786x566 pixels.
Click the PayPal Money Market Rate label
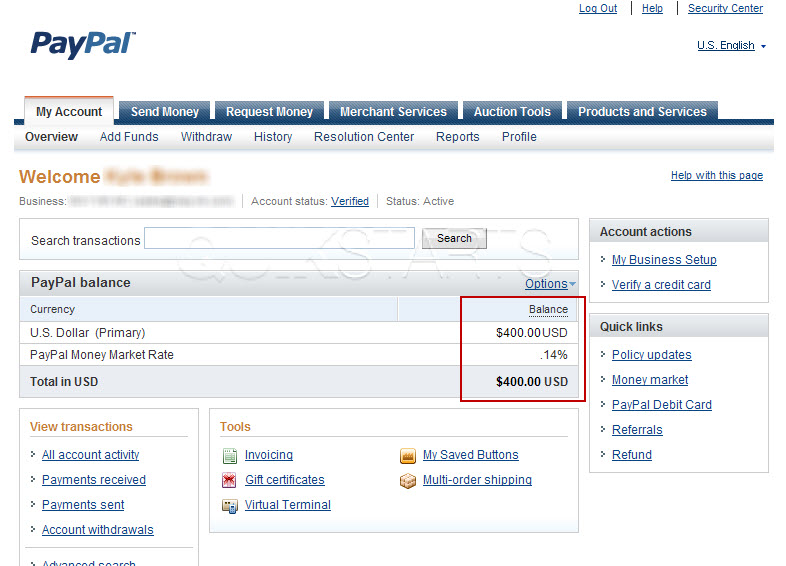102,355
